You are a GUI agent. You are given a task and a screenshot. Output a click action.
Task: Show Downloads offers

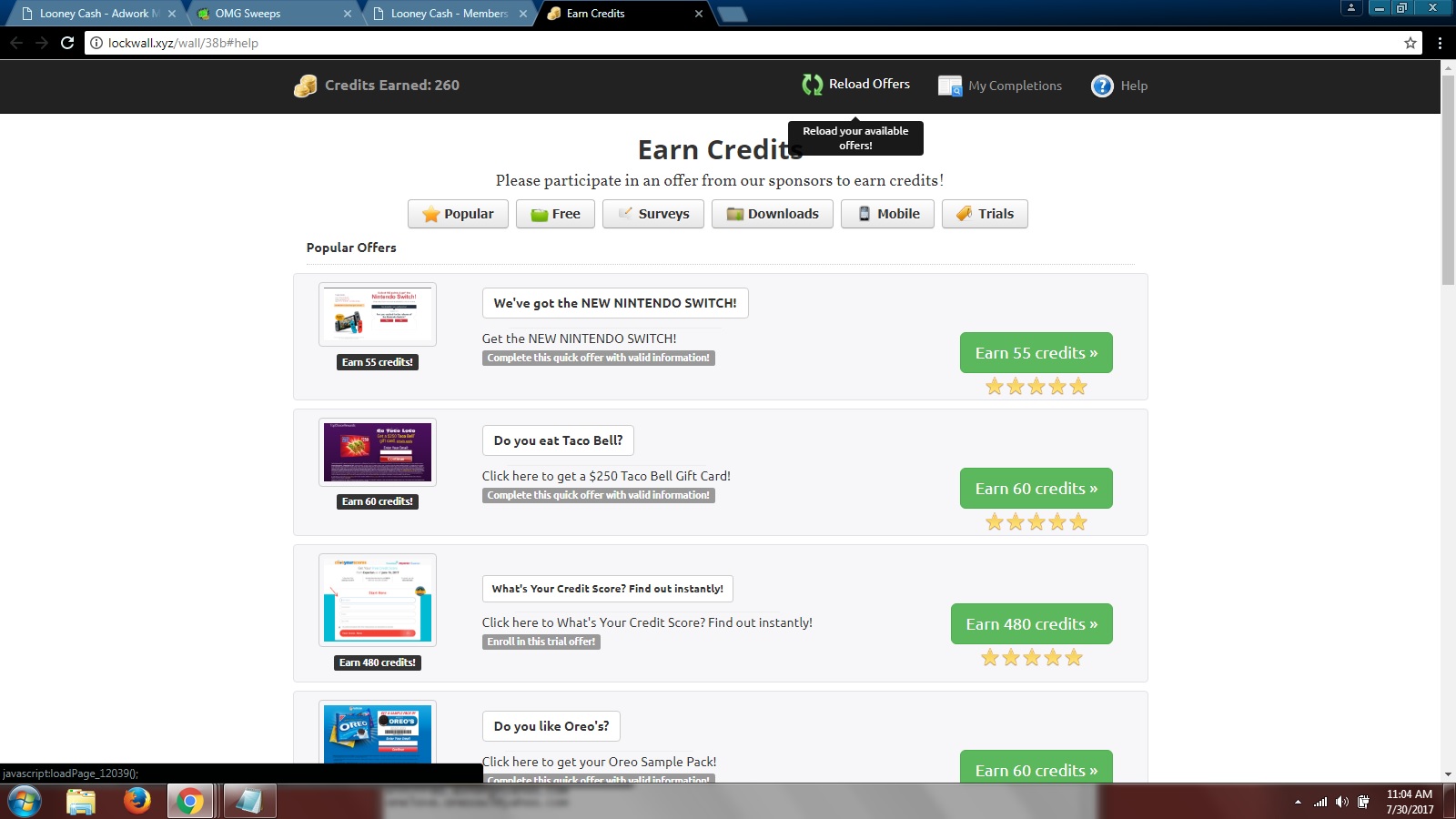pos(773,214)
